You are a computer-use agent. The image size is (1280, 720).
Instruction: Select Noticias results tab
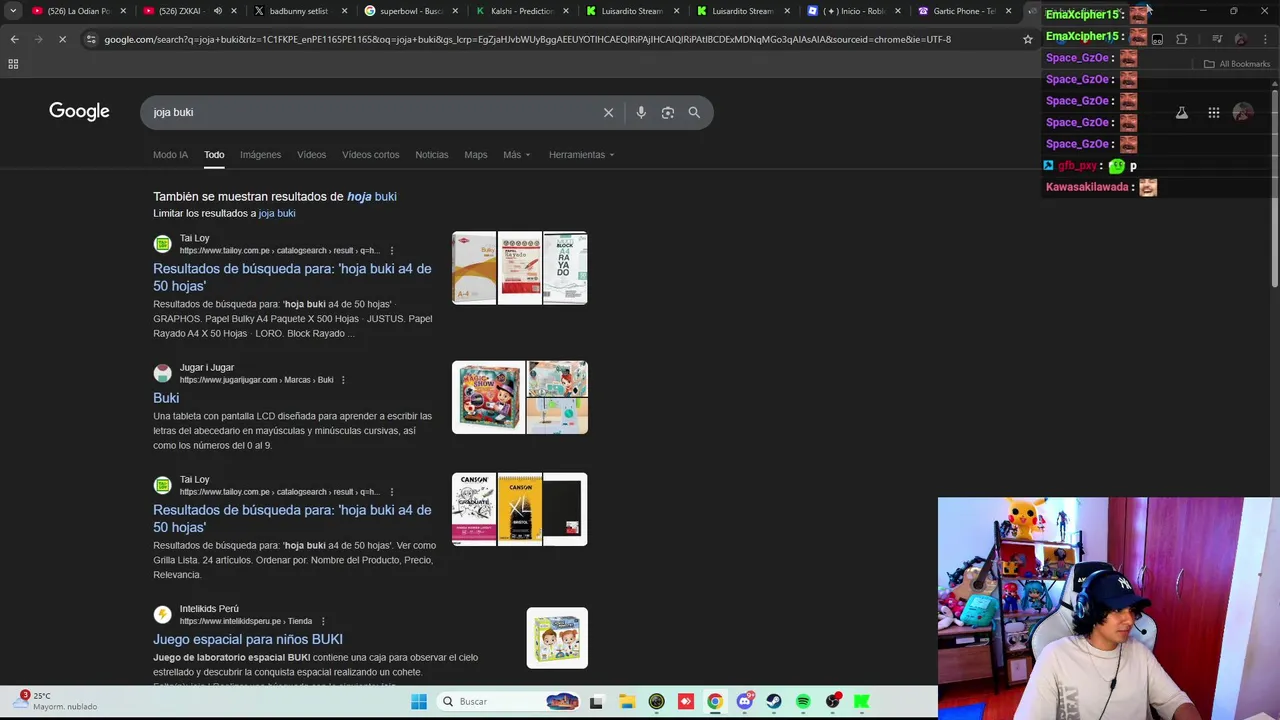432,155
